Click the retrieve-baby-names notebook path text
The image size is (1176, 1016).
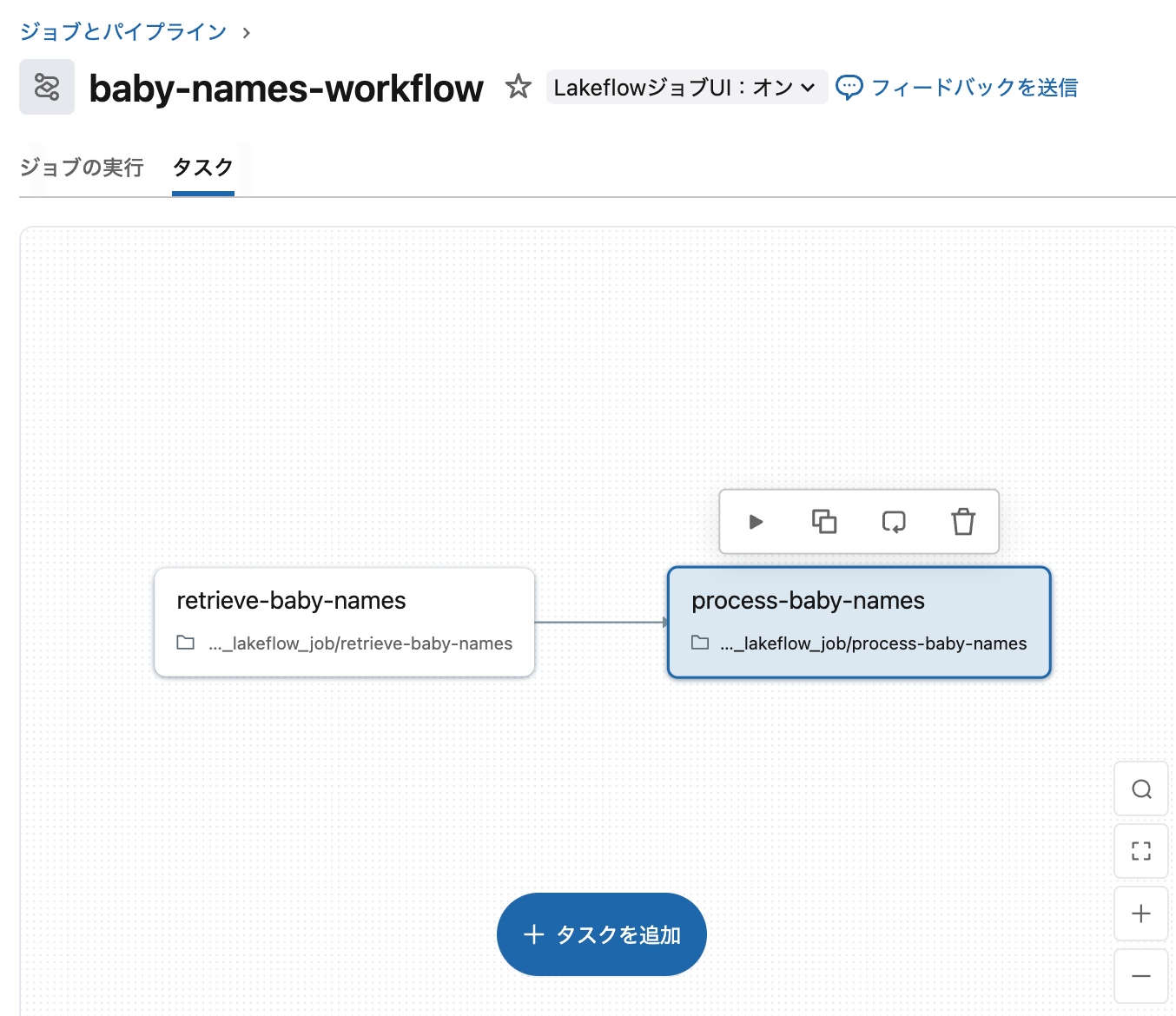point(360,643)
